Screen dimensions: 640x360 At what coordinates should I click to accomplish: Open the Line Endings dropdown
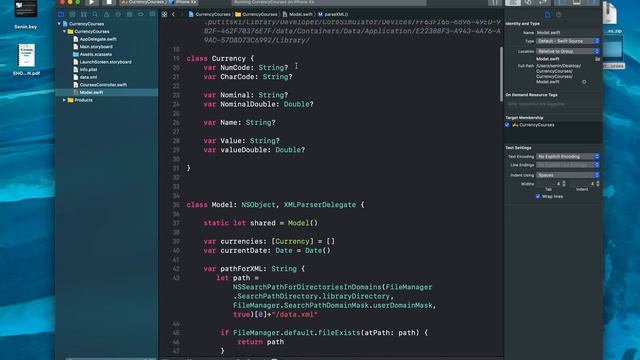click(x=568, y=165)
